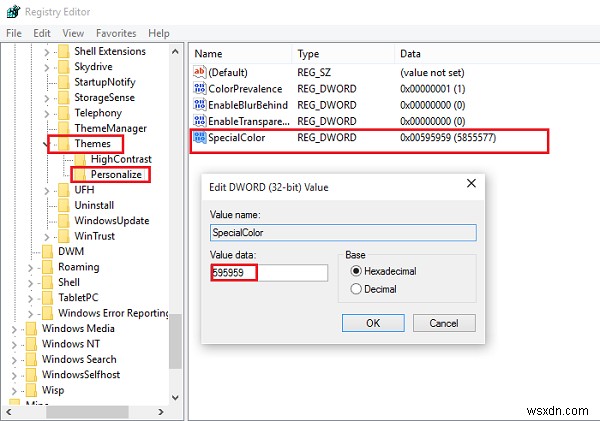Viewport: 600px width, 421px height.
Task: Click the WindowsUpdate folder icon
Action: click(64, 220)
